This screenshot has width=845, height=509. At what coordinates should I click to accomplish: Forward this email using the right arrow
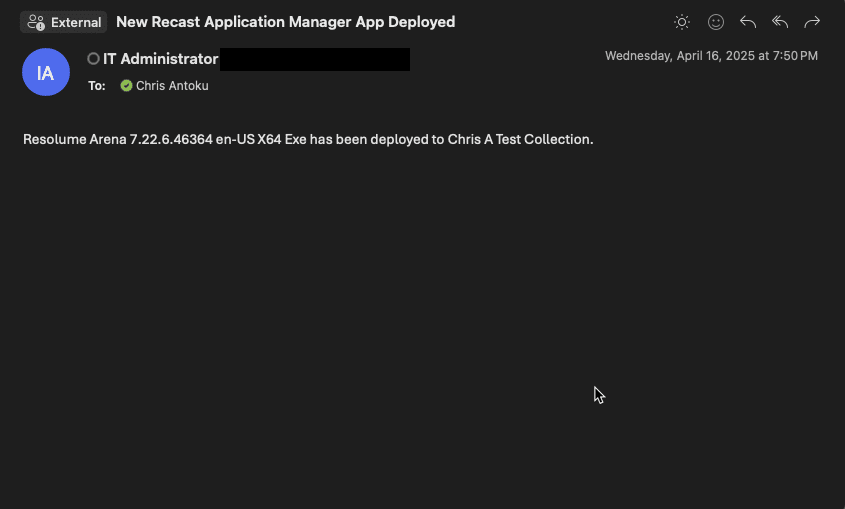(812, 22)
